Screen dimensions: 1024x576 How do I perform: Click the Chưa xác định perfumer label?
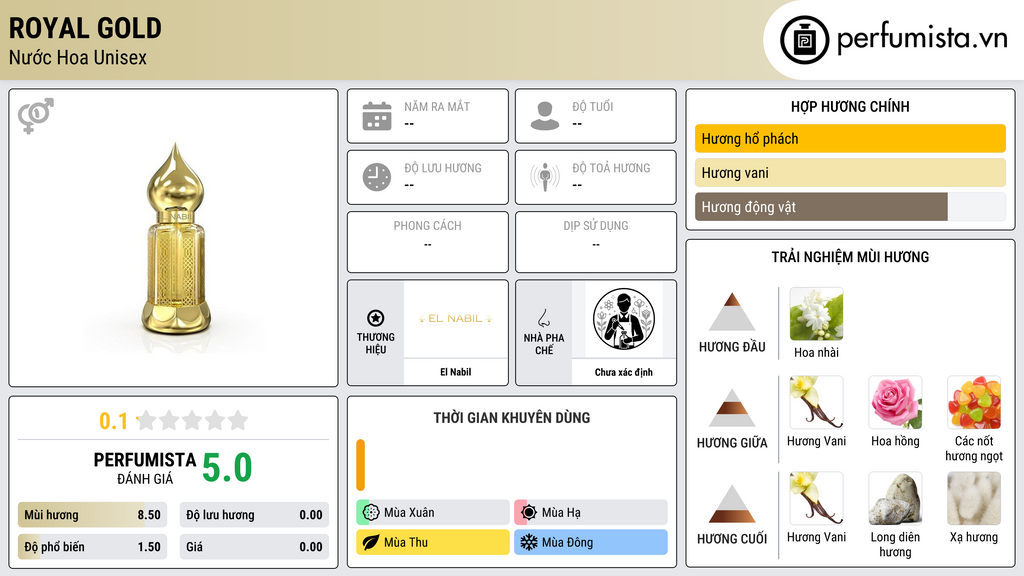tap(624, 372)
